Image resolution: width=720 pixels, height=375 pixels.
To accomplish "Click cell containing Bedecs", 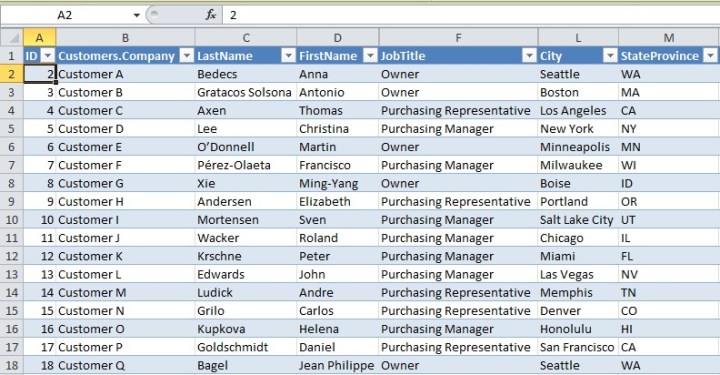I will coord(246,74).
